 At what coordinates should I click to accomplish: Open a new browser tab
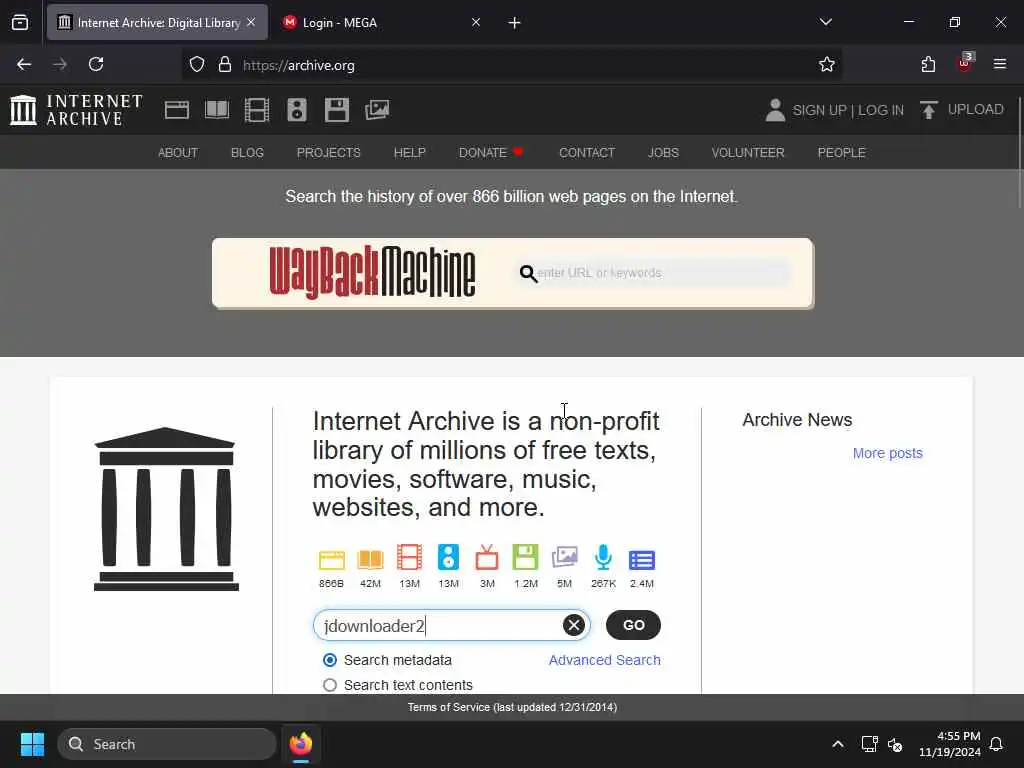(515, 23)
